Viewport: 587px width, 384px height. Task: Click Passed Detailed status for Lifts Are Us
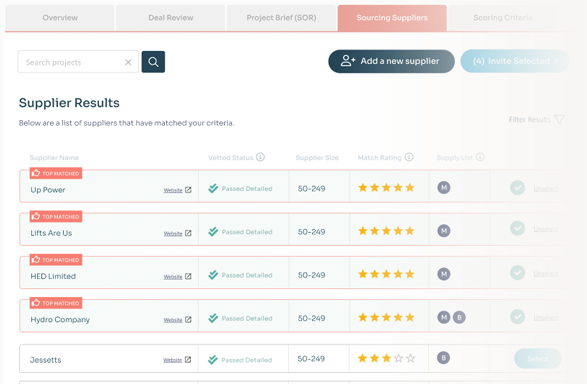tap(240, 232)
